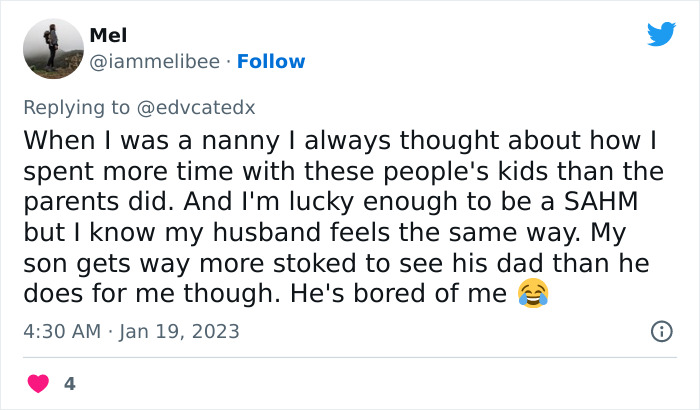This screenshot has width=700, height=410.
Task: Open Mel's profile picture
Action: click(52, 48)
